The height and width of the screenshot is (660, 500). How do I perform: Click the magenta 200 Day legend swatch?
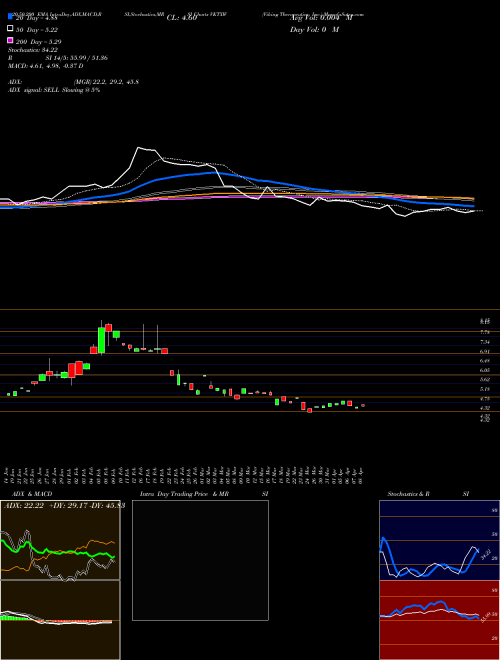coord(11,41)
